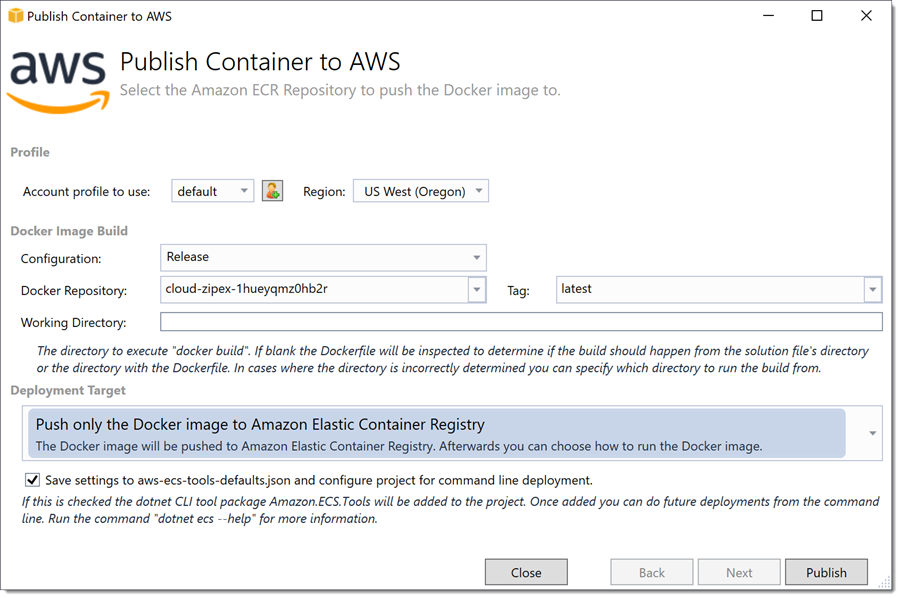
Task: Expand the Configuration dropdown set to Release
Action: point(323,257)
